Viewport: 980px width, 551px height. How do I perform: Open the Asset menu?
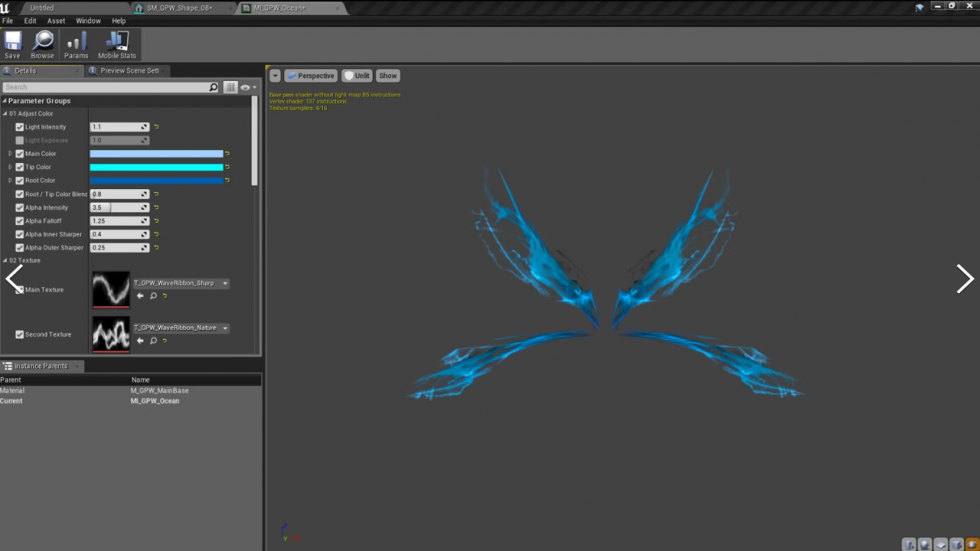pyautogui.click(x=56, y=20)
